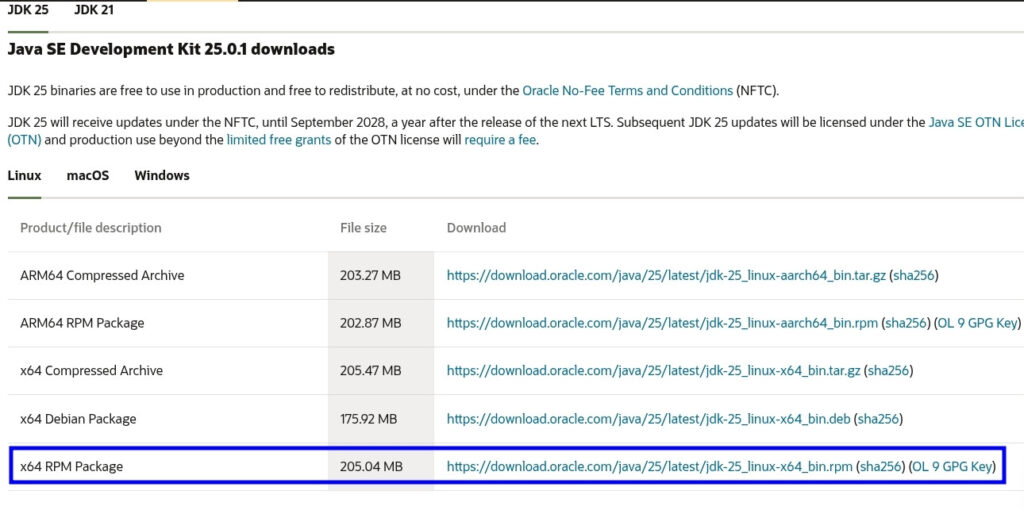Select the macOS platform tab

(88, 175)
